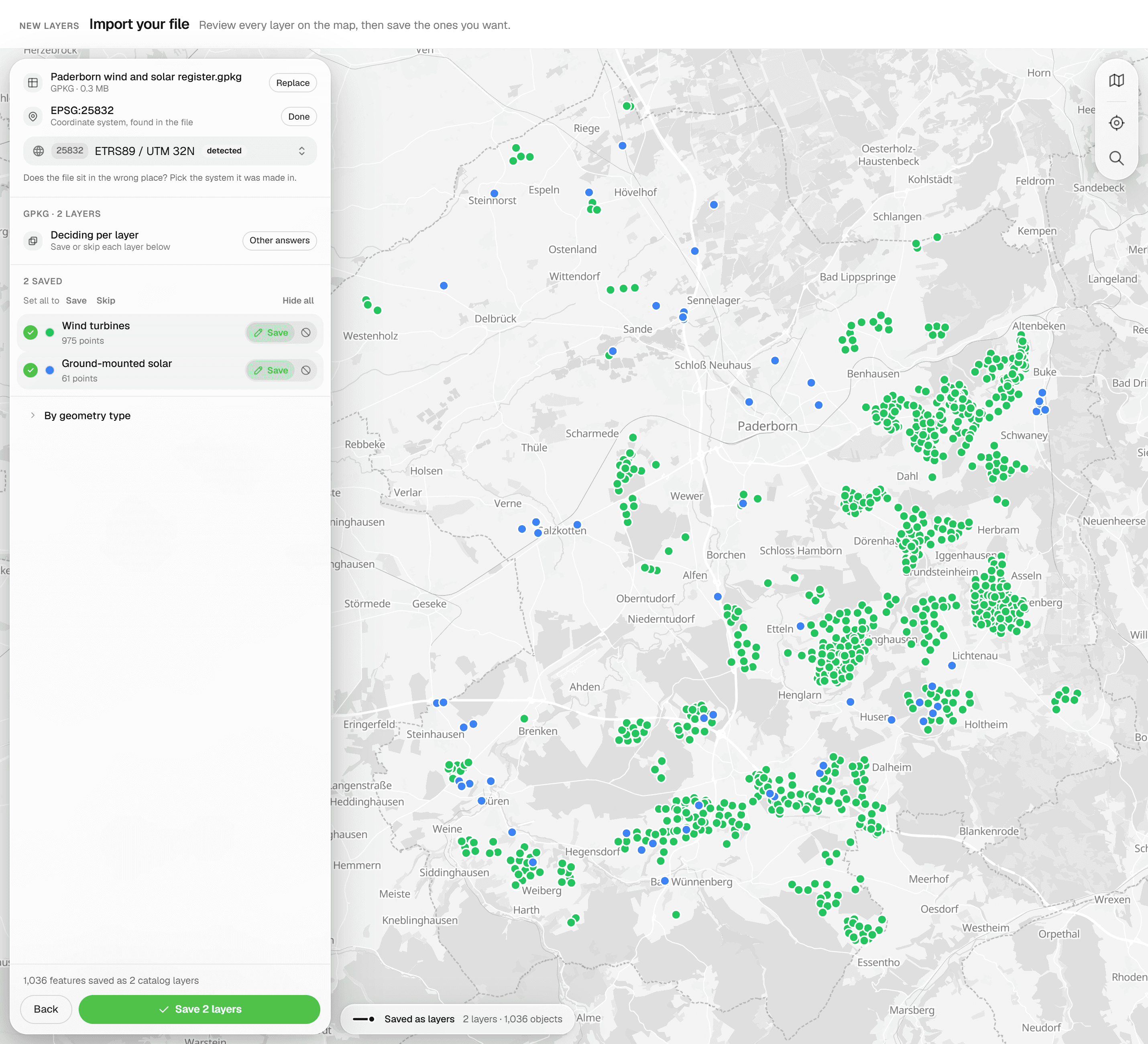Image resolution: width=1148 pixels, height=1044 pixels.
Task: Click the globe icon in the projection selector
Action: tap(39, 151)
